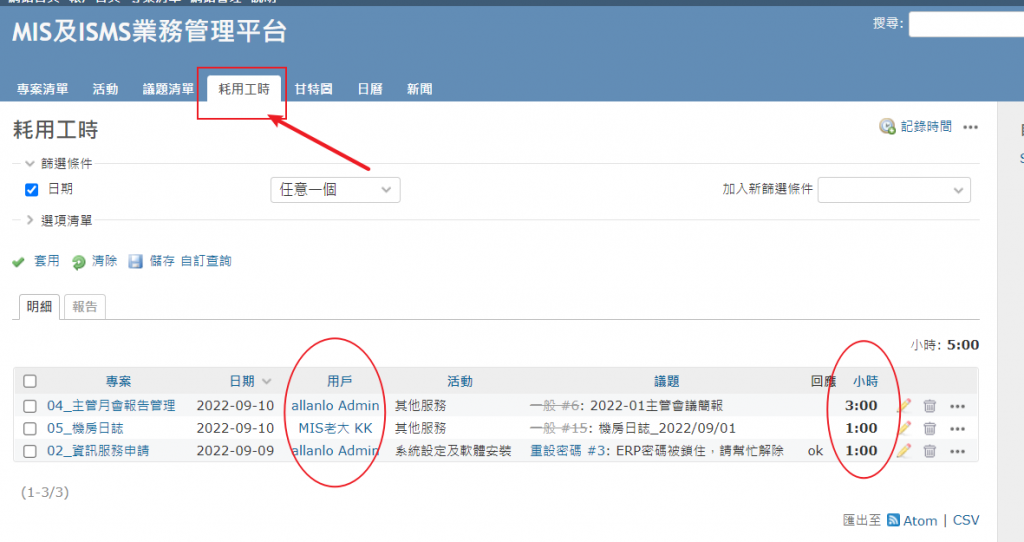Screen dimensions: 1024x542
Task: Delete trash icon for 02_資訊服務申請 row
Action: pyautogui.click(x=929, y=451)
